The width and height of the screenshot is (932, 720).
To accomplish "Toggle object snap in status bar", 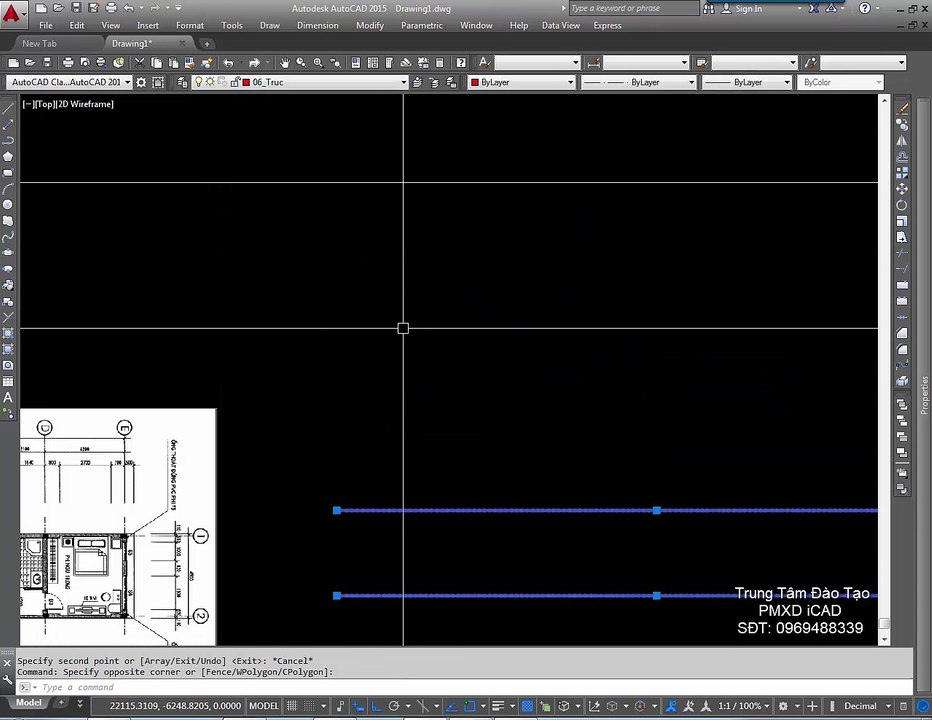I will (470, 706).
